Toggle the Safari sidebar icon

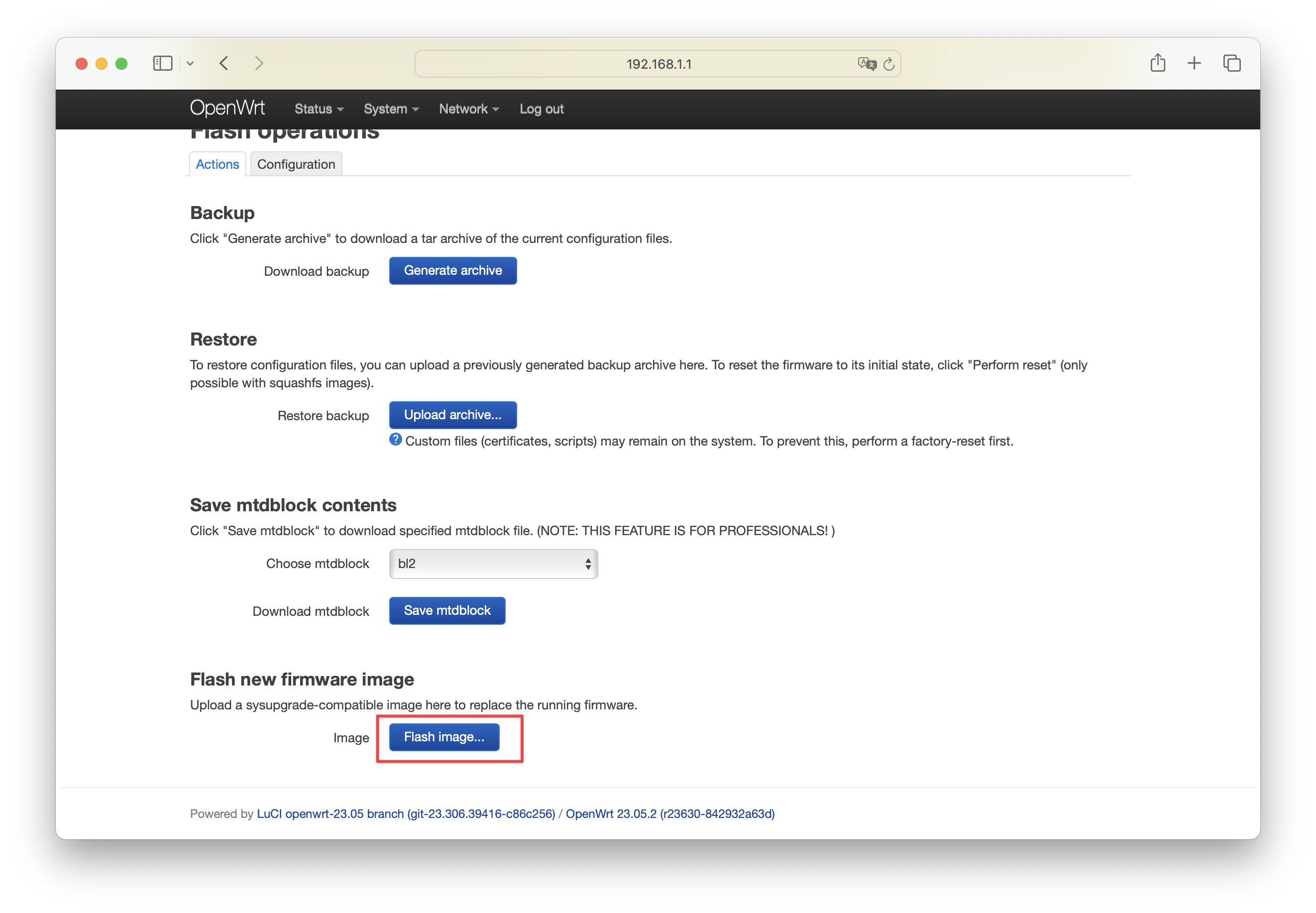click(x=162, y=64)
